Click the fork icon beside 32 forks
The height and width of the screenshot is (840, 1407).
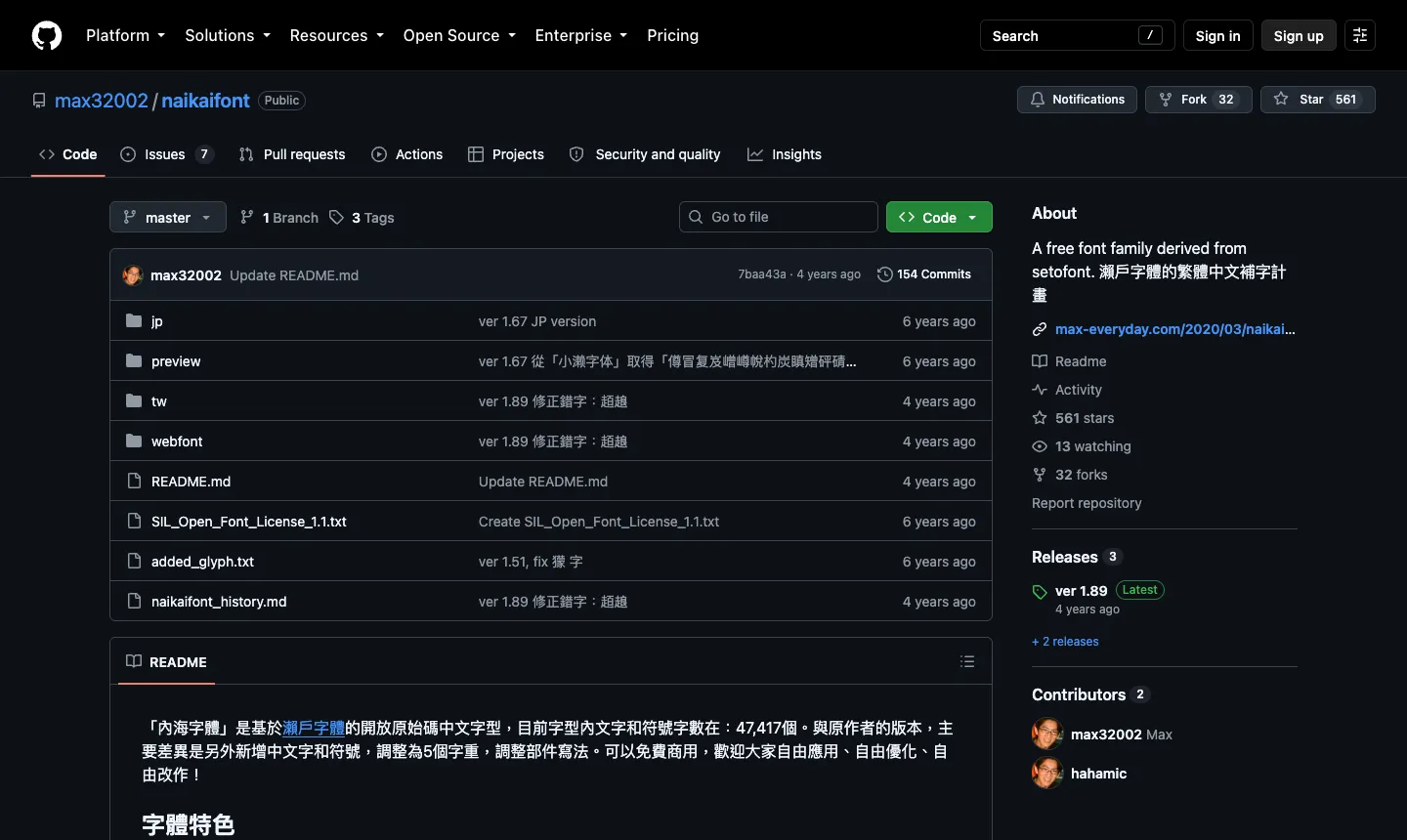click(1040, 475)
